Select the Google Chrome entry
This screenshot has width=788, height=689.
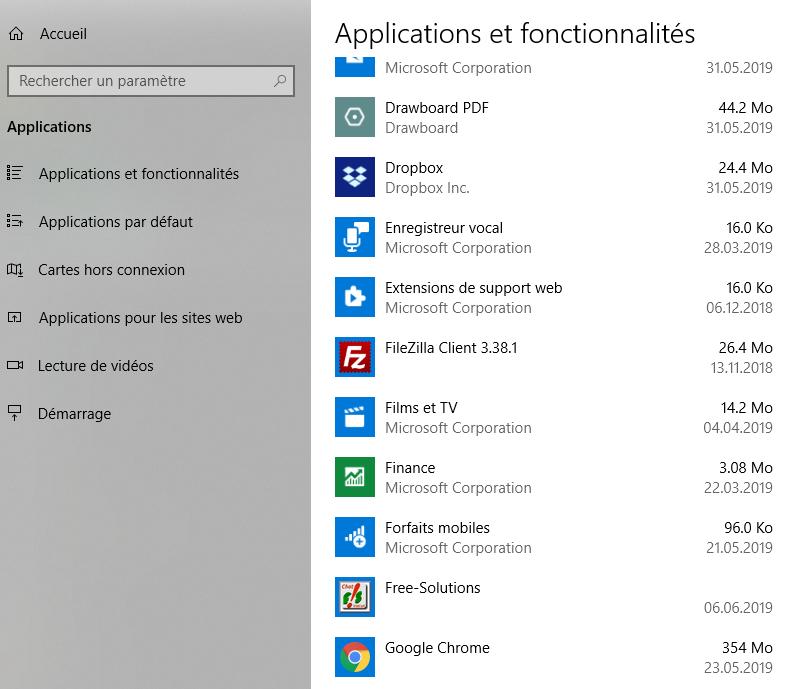click(437, 648)
